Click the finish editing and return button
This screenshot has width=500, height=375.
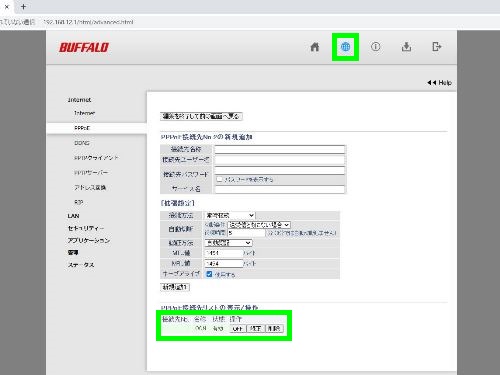coord(201,116)
